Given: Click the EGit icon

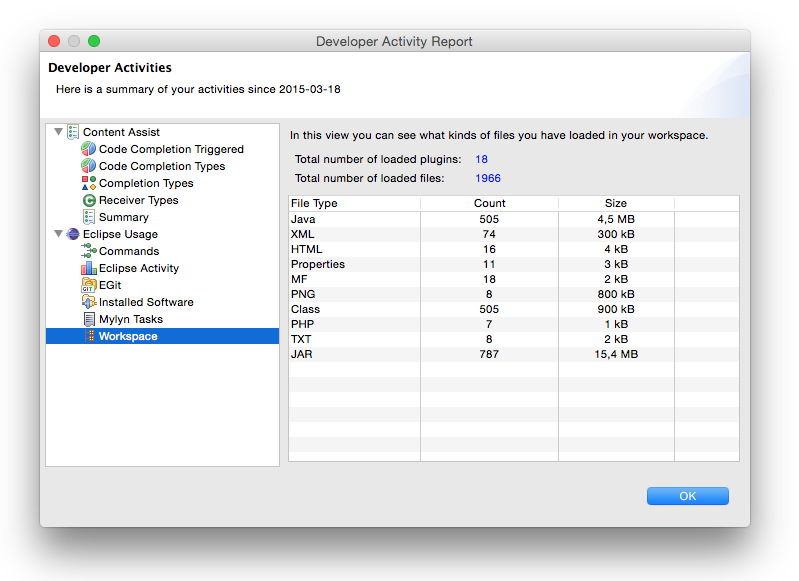Looking at the screenshot, I should (89, 285).
